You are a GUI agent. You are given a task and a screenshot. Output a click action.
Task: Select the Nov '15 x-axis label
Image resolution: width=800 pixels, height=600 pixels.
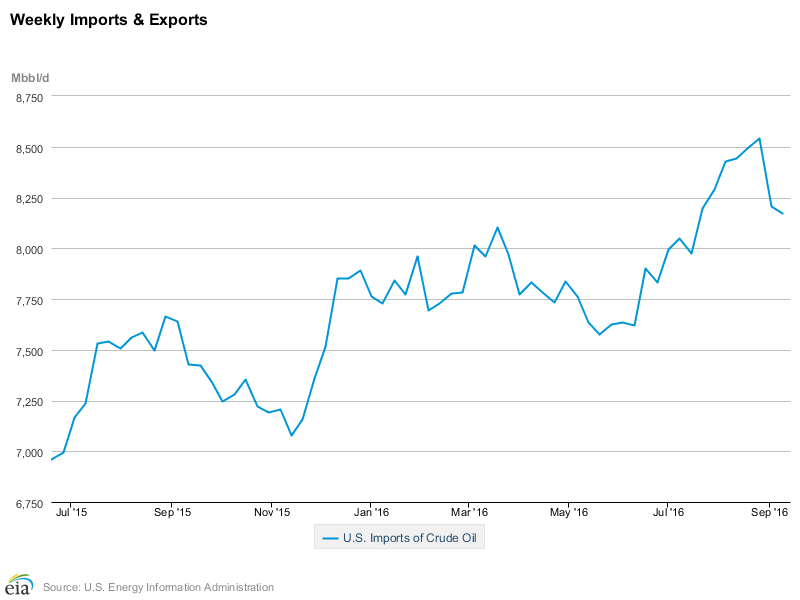(x=271, y=512)
